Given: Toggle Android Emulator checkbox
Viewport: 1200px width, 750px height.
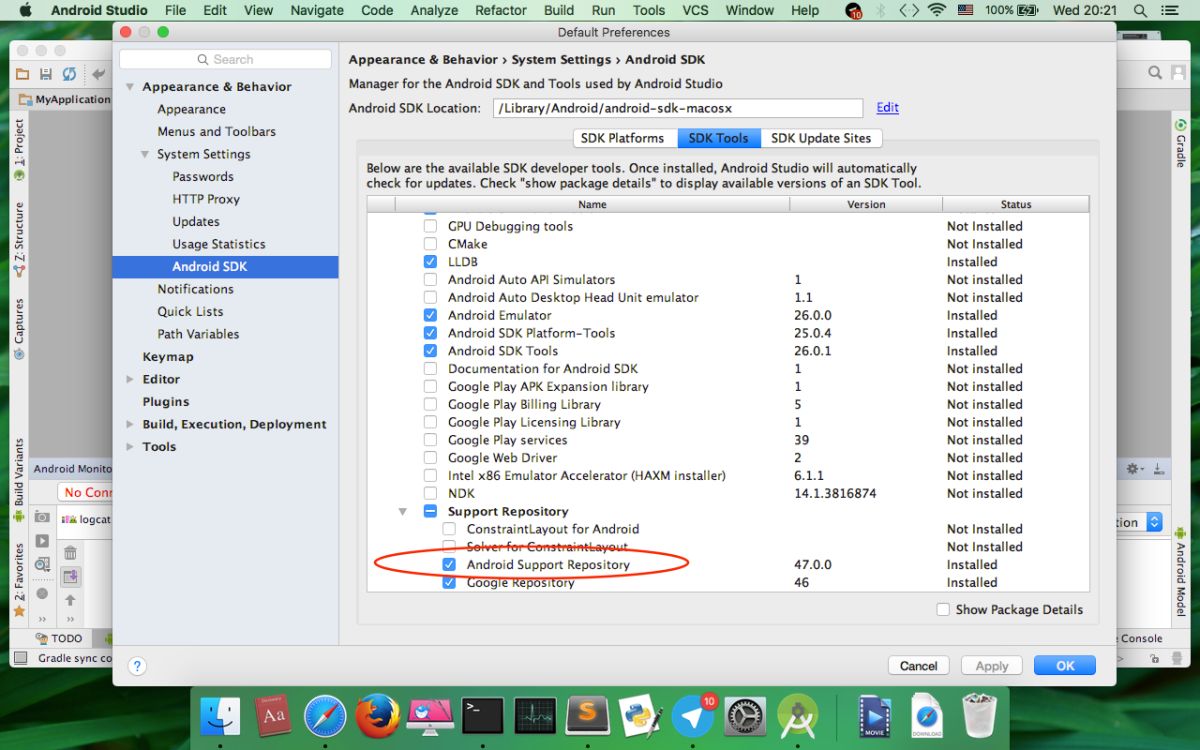Looking at the screenshot, I should pos(430,315).
